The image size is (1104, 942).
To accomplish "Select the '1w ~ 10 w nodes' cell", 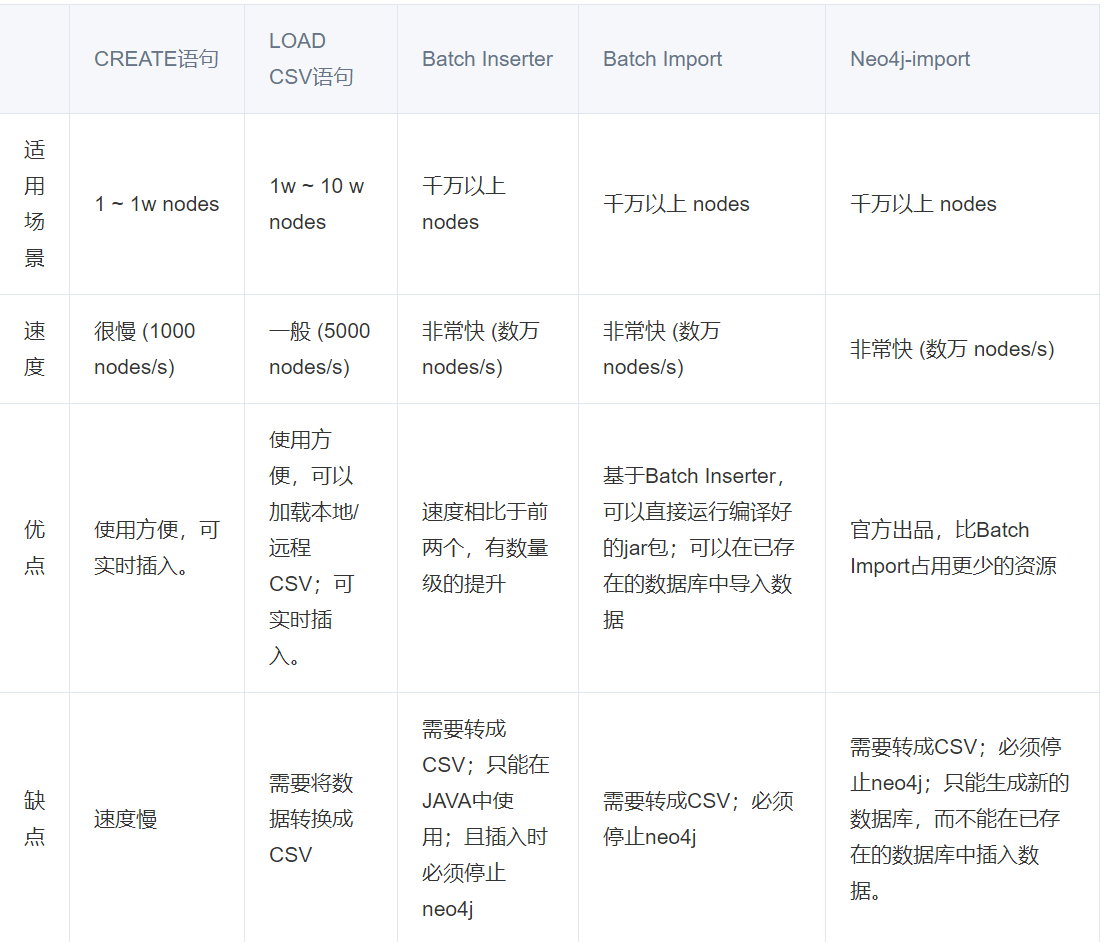I will [x=320, y=204].
